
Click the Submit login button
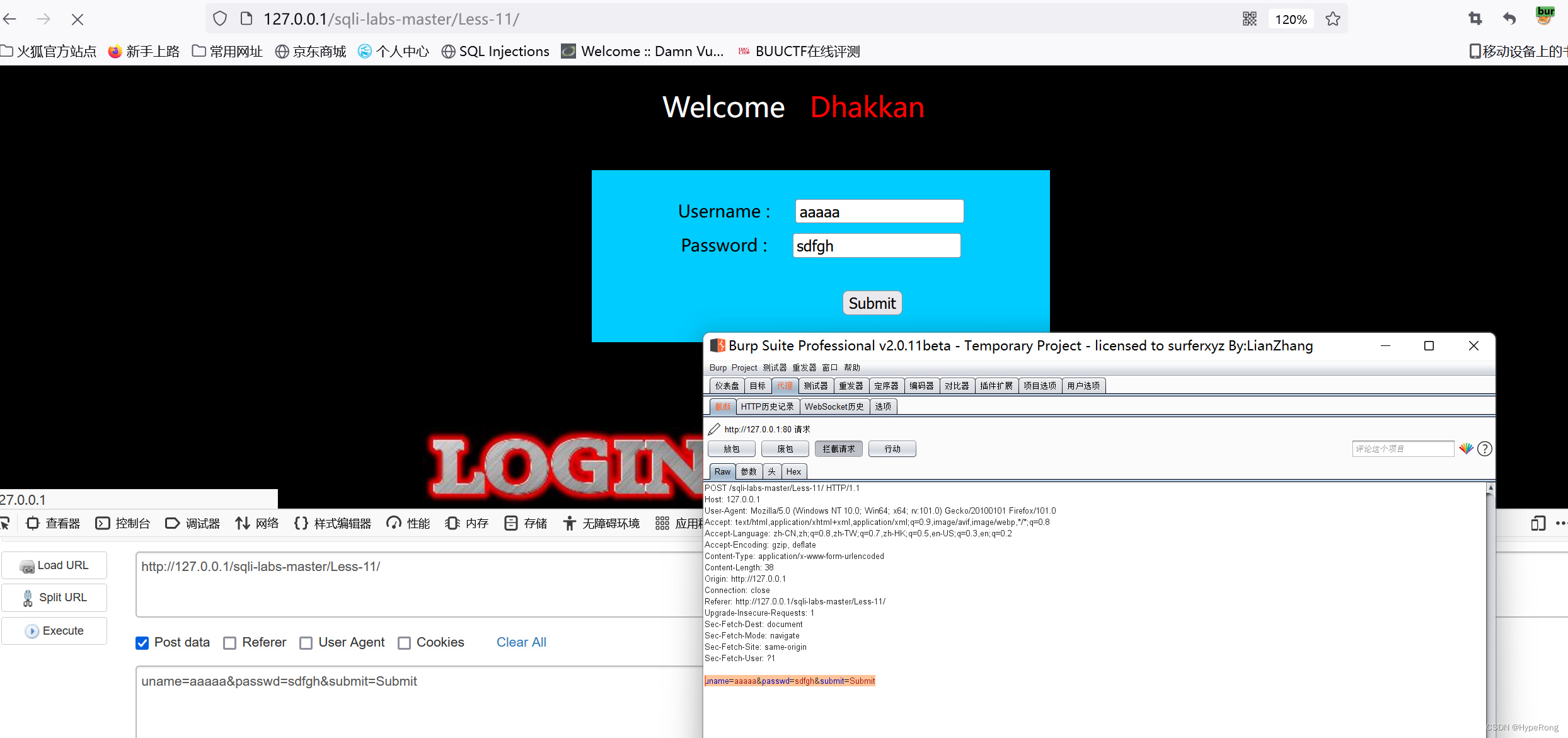[872, 303]
